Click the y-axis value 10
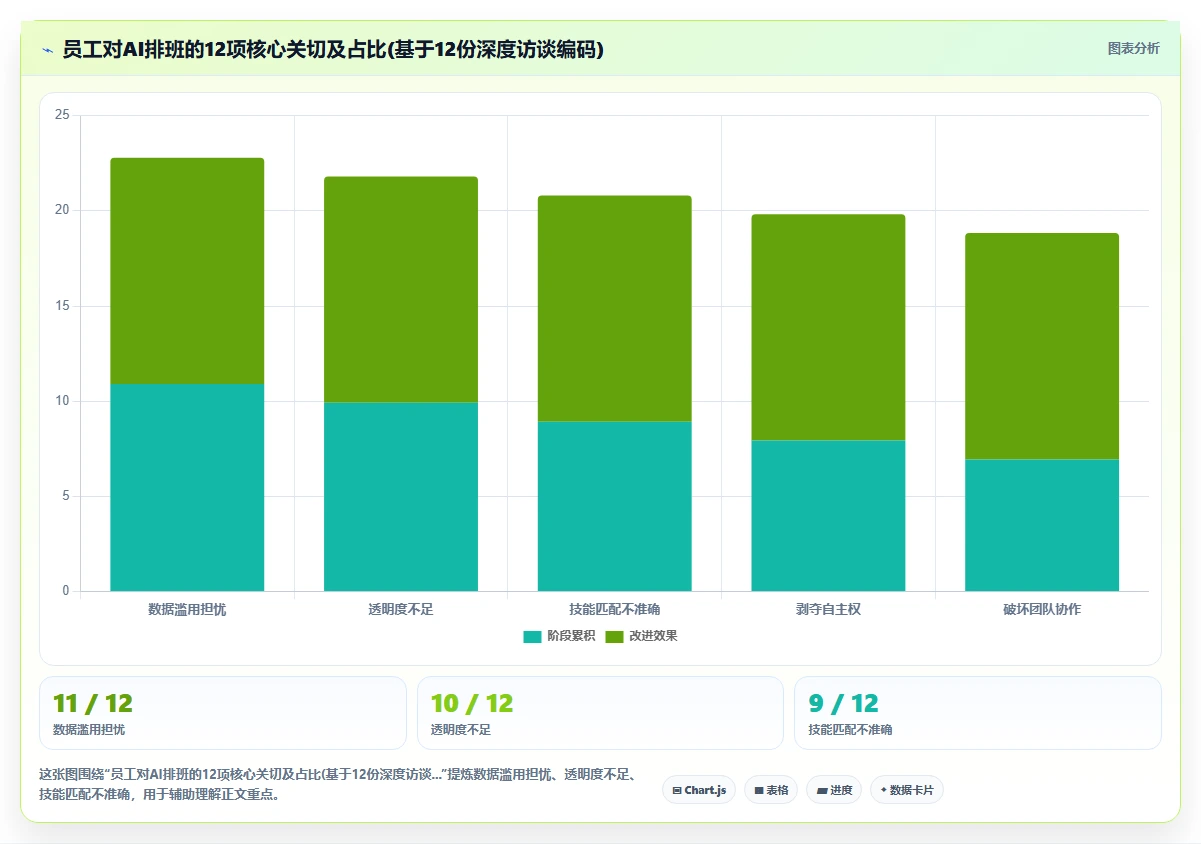The width and height of the screenshot is (1201, 844). click(x=62, y=401)
